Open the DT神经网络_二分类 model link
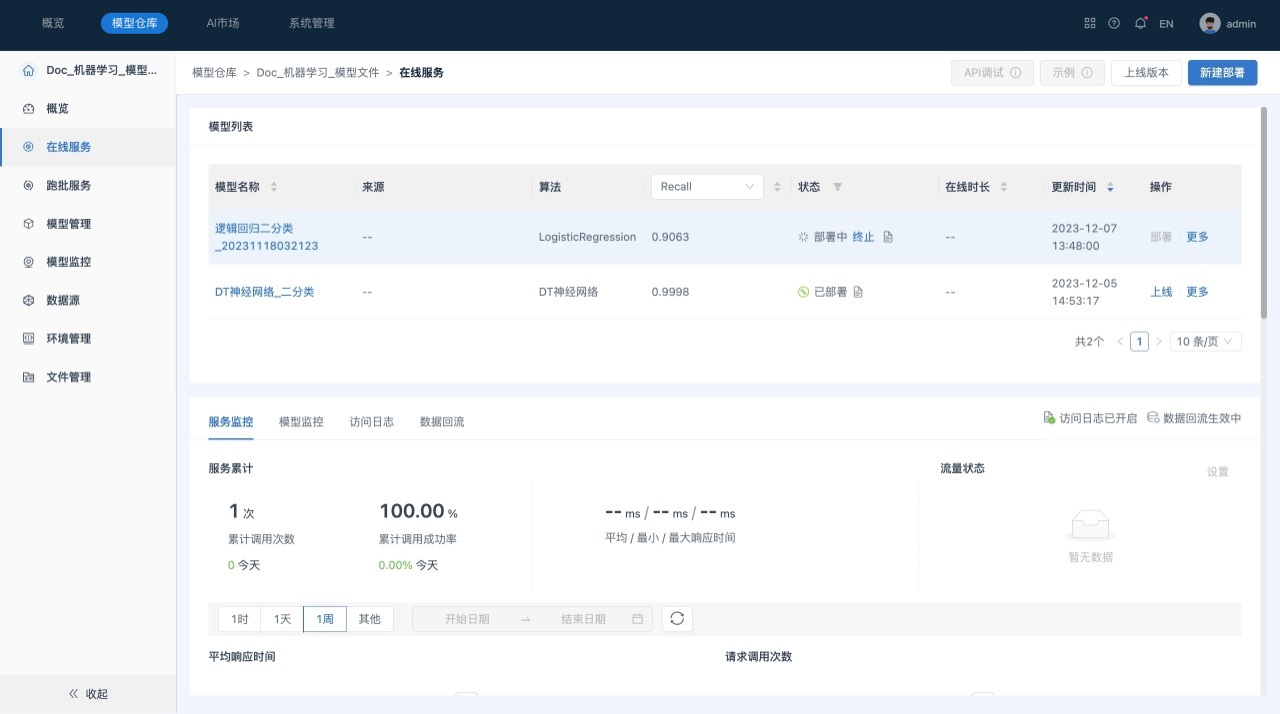This screenshot has height=714, width=1280. point(264,292)
